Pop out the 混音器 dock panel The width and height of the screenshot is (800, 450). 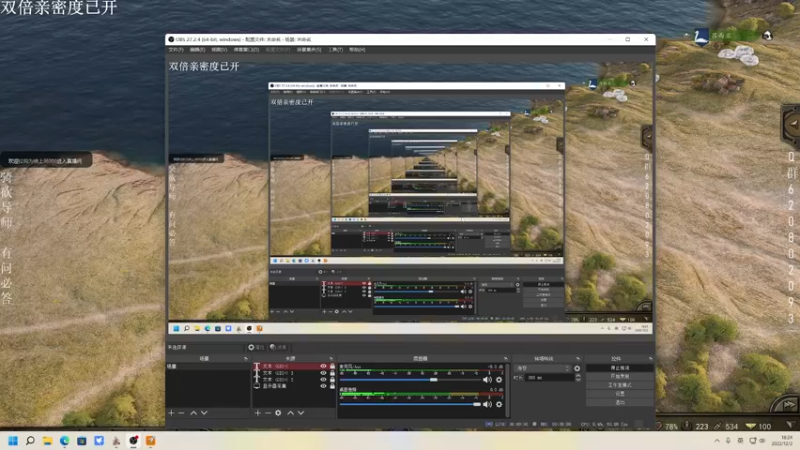coord(506,359)
